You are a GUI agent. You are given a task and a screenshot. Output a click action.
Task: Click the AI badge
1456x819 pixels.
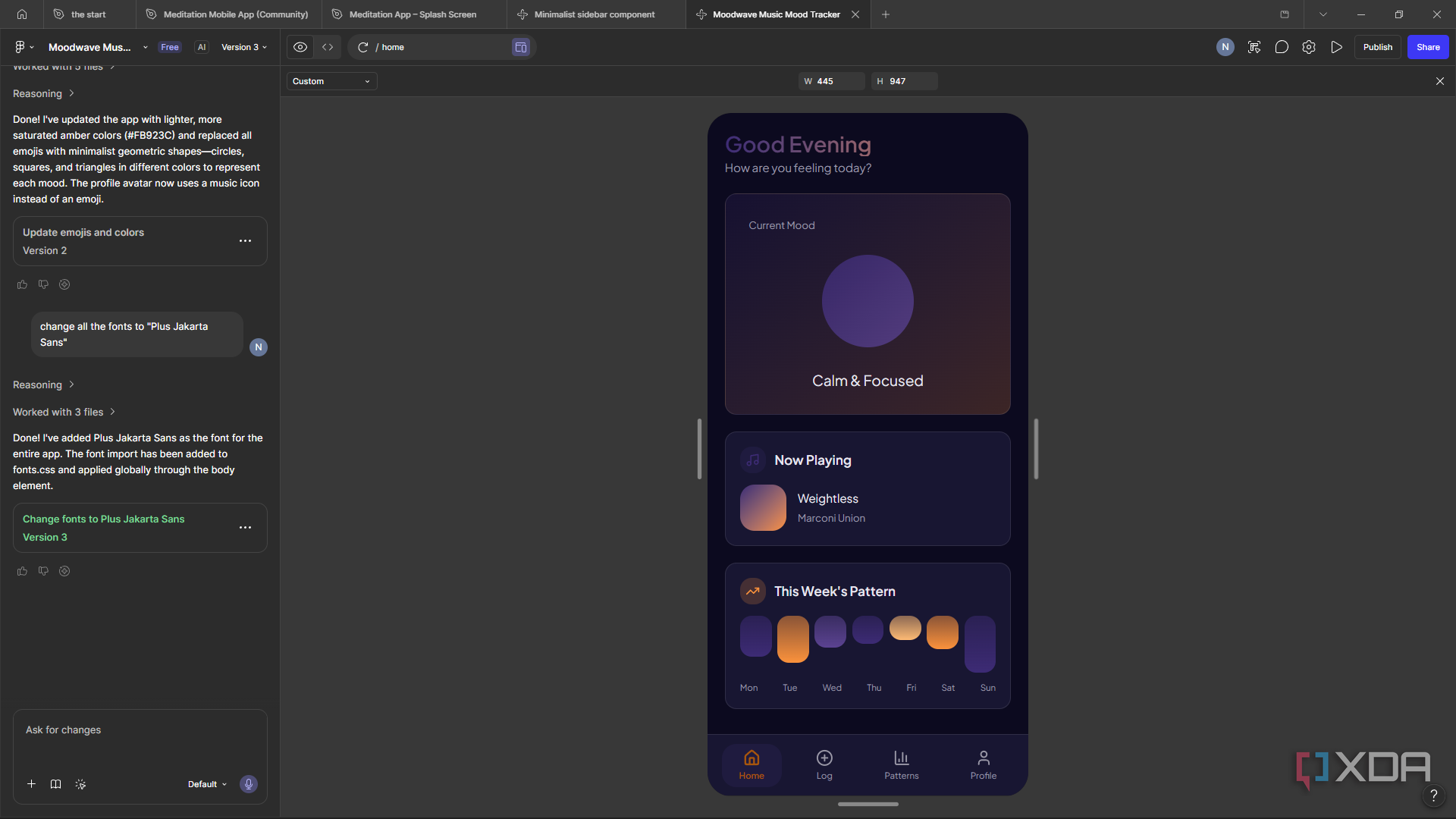coord(202,47)
